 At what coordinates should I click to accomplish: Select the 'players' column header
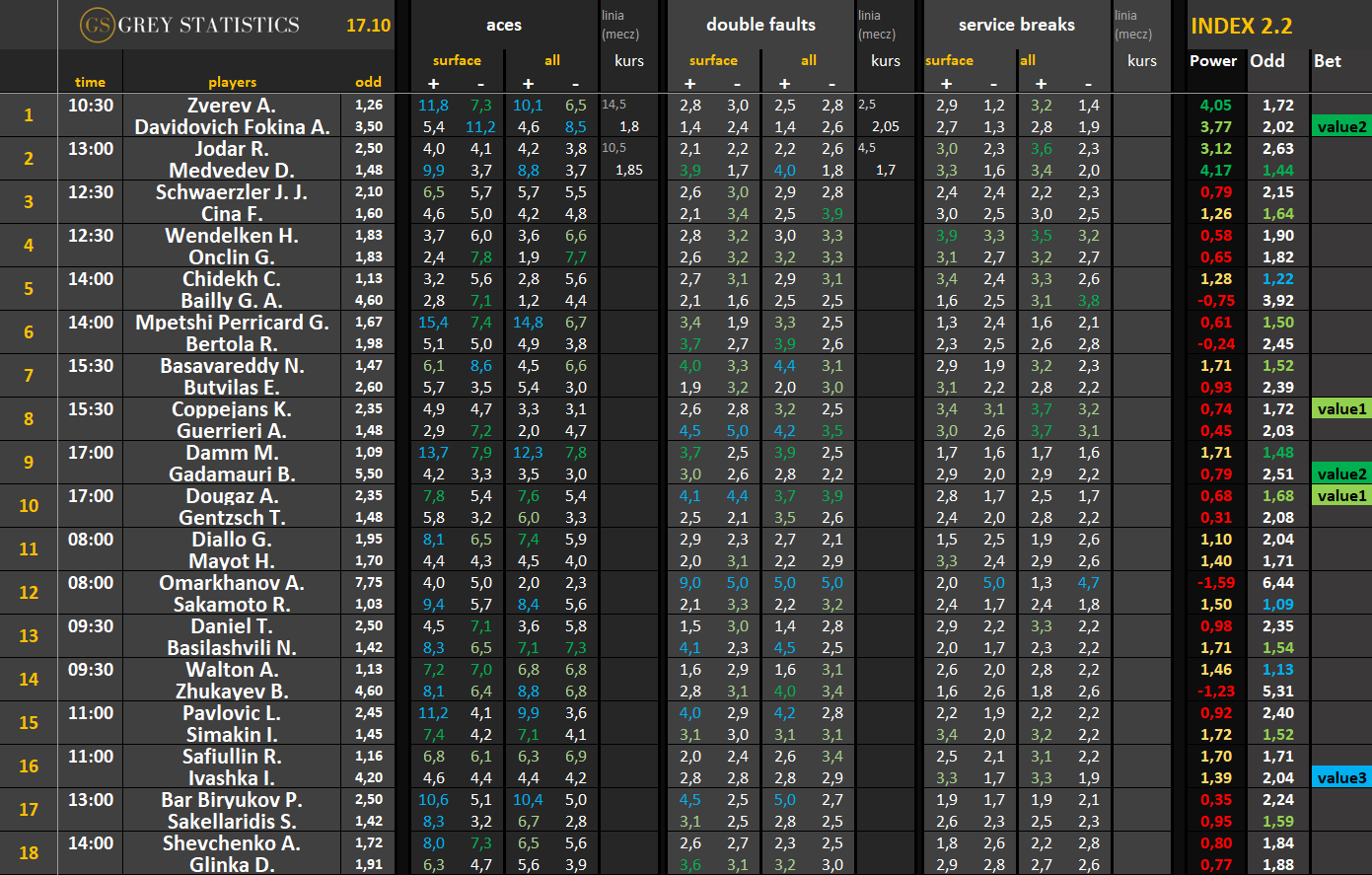(233, 82)
